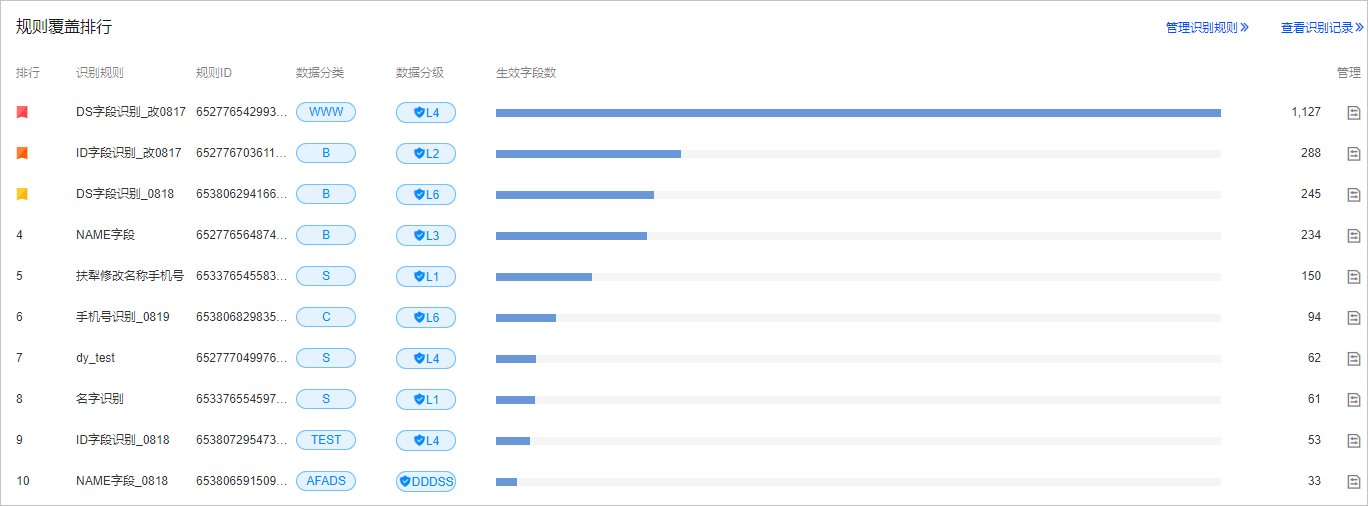Select the DDDSS data level badge
The image size is (1368, 506).
click(426, 481)
